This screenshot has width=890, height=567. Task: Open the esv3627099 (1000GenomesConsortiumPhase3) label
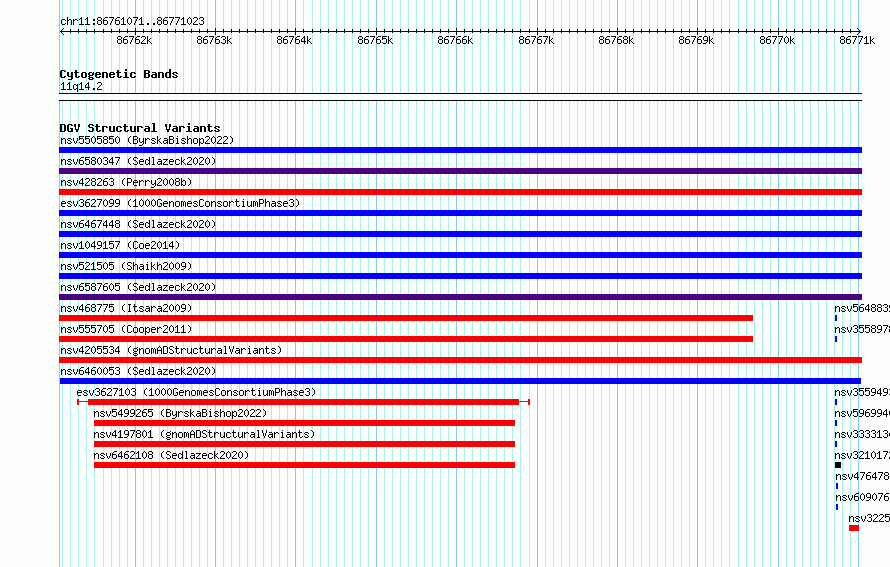coord(180,203)
